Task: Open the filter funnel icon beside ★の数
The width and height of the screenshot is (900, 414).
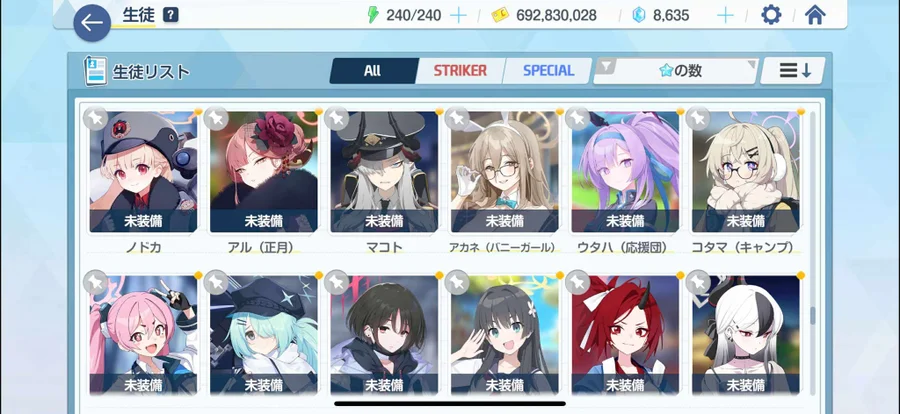Action: pos(606,67)
